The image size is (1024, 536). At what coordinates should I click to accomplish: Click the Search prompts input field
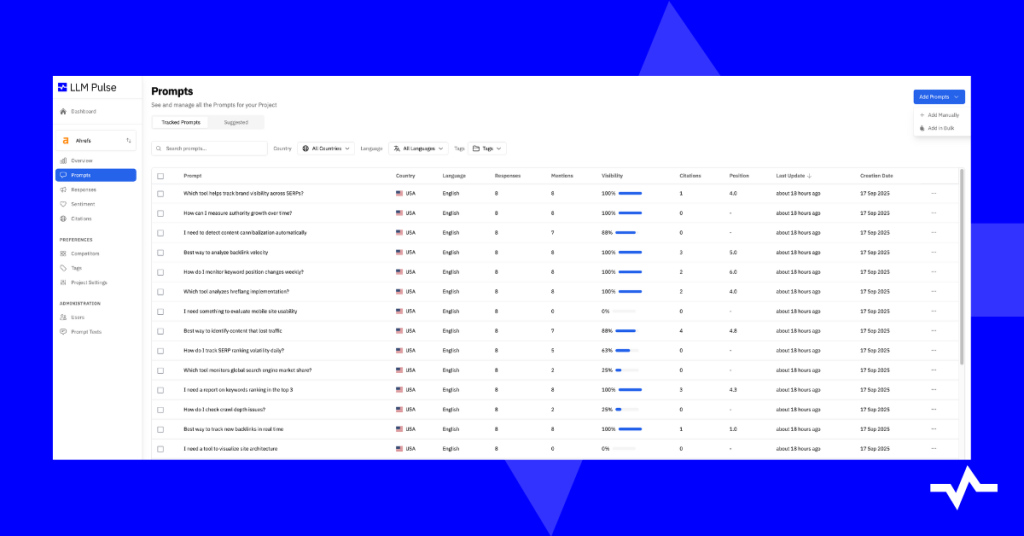[210, 148]
